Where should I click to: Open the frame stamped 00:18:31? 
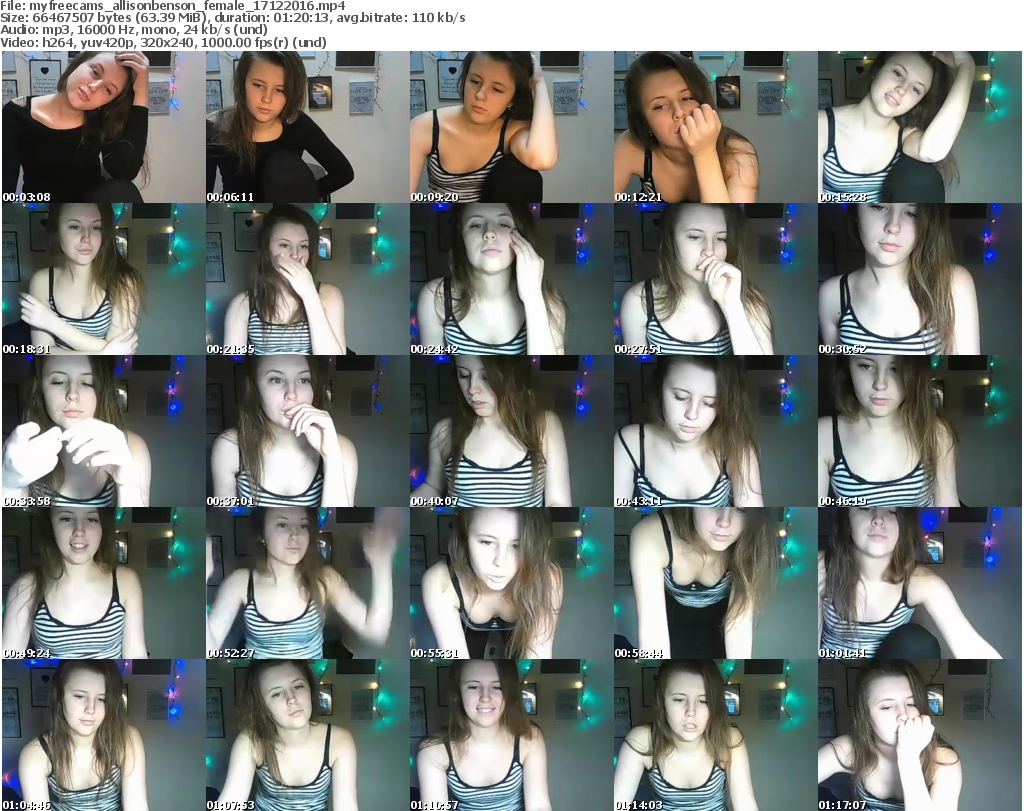[x=104, y=279]
